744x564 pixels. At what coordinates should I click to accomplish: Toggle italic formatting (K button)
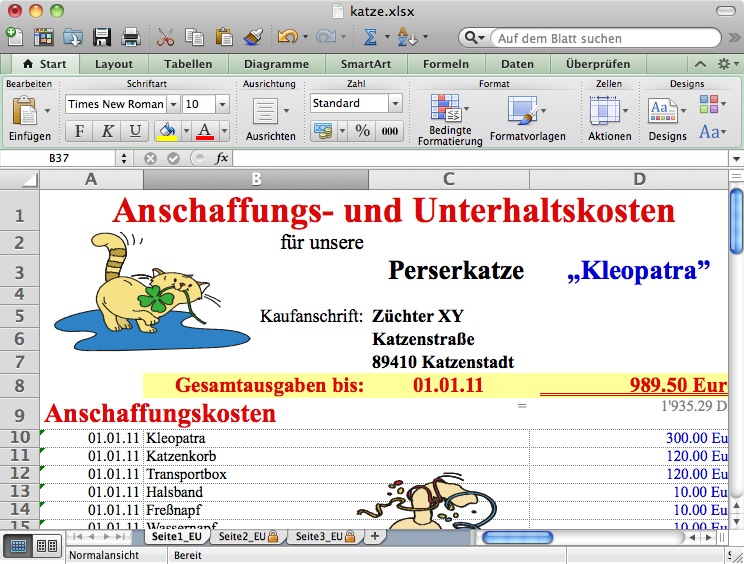pos(107,131)
